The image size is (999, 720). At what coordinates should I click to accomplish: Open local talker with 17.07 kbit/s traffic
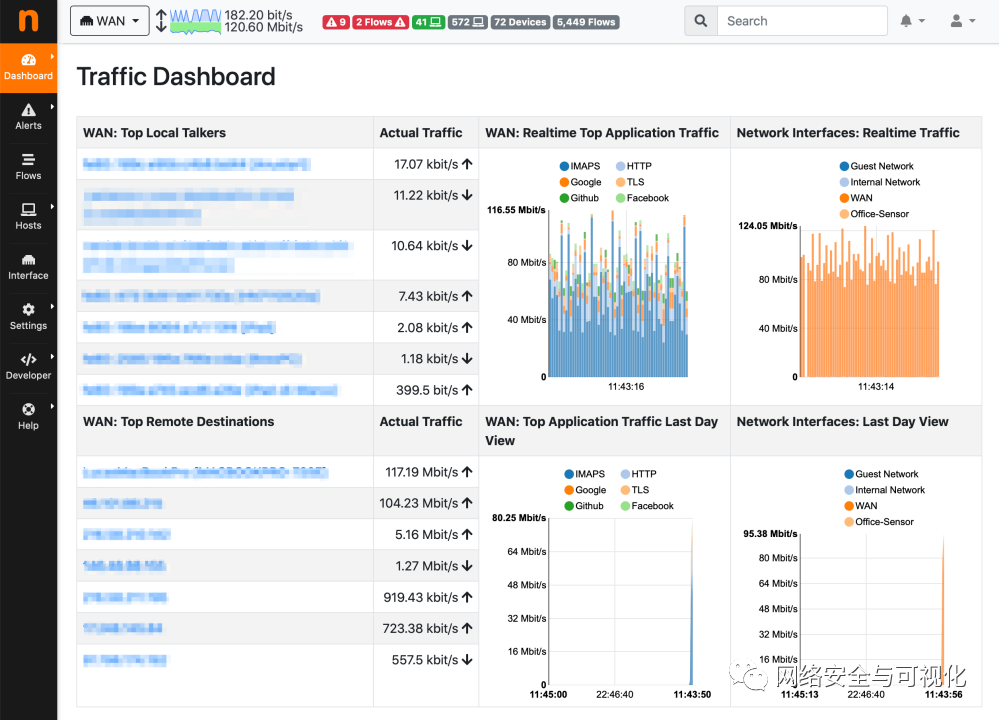pyautogui.click(x=196, y=164)
